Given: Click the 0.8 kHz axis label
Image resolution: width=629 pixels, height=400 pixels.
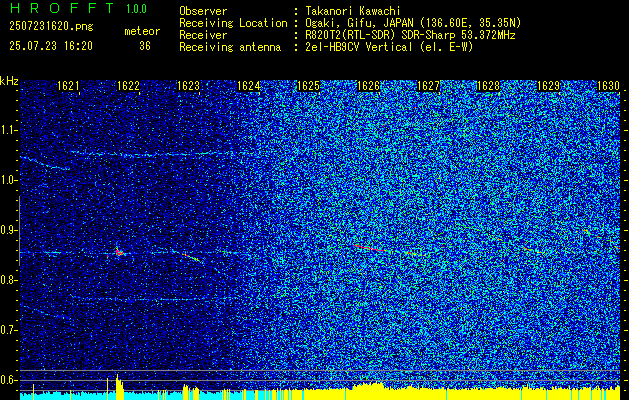Looking at the screenshot, I should 8,280.
